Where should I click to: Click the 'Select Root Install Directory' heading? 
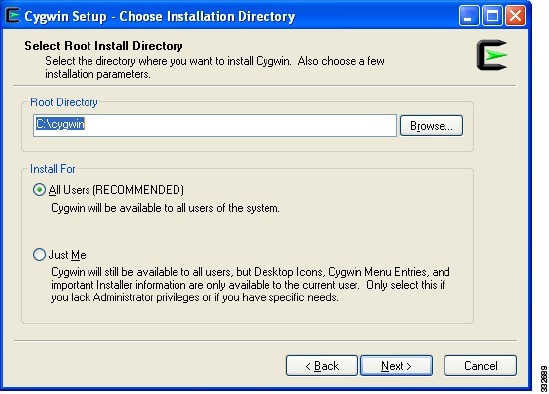click(x=103, y=46)
